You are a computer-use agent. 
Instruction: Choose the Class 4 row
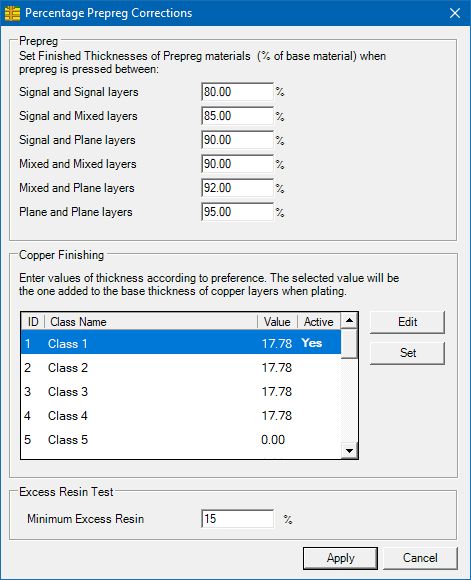(181, 416)
